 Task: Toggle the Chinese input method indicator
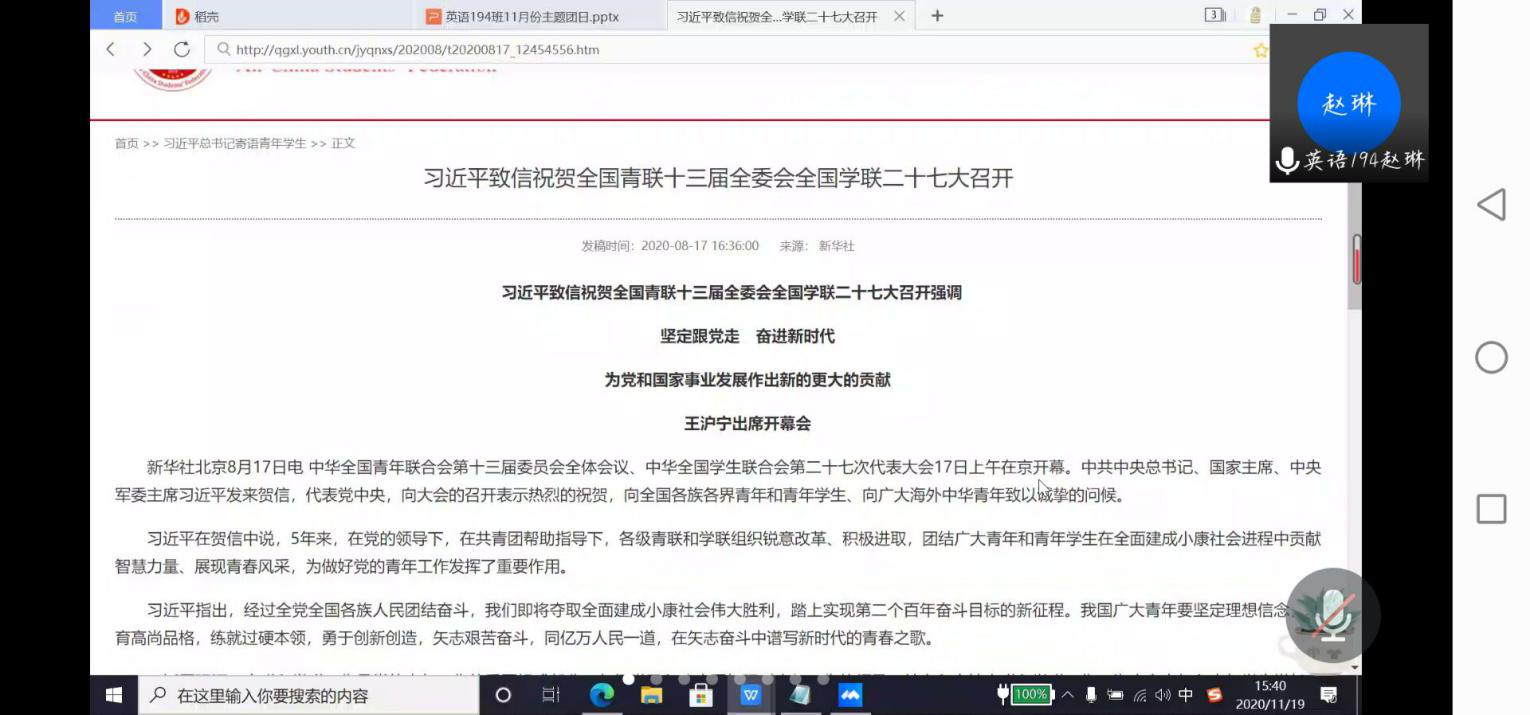[1186, 695]
